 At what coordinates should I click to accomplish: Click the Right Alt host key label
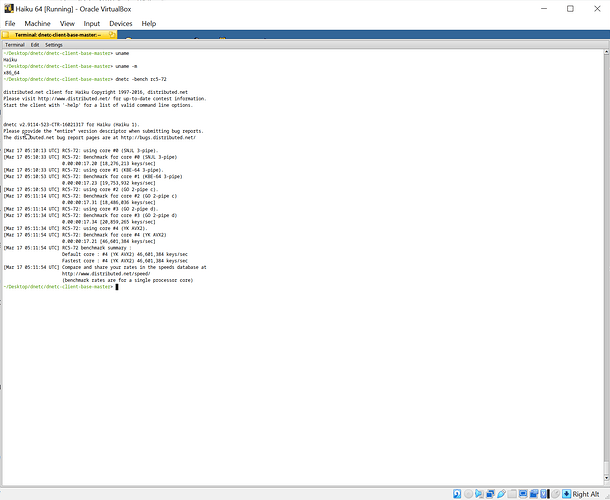pos(586,494)
